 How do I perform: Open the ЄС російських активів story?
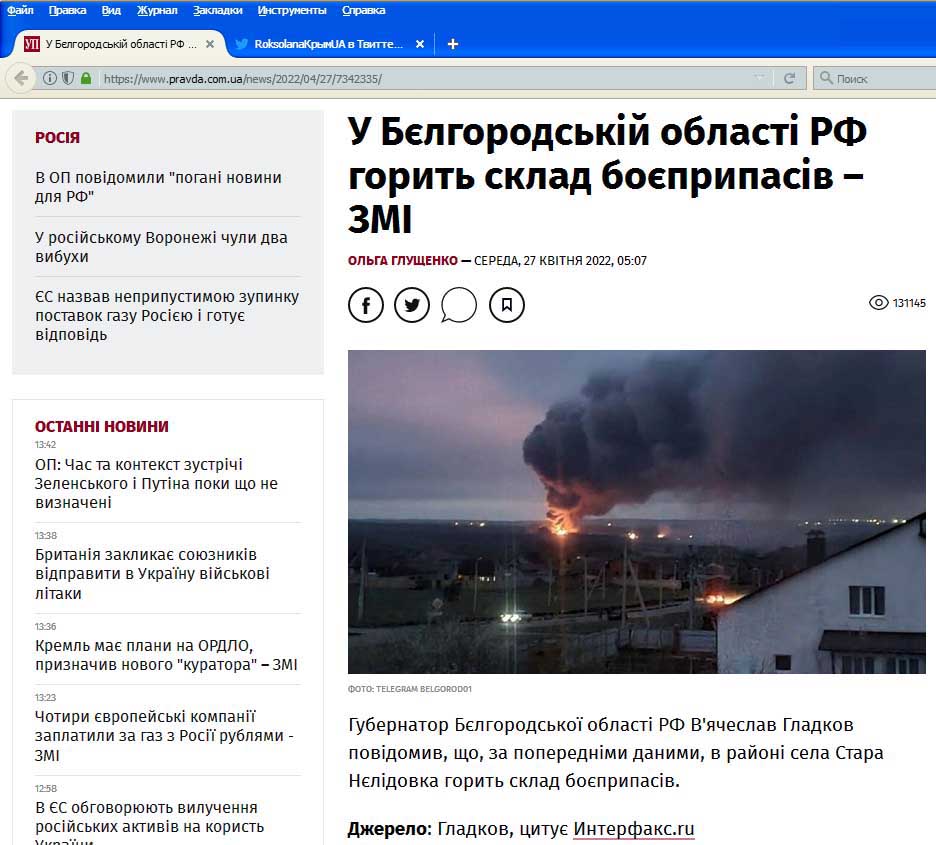(x=149, y=822)
